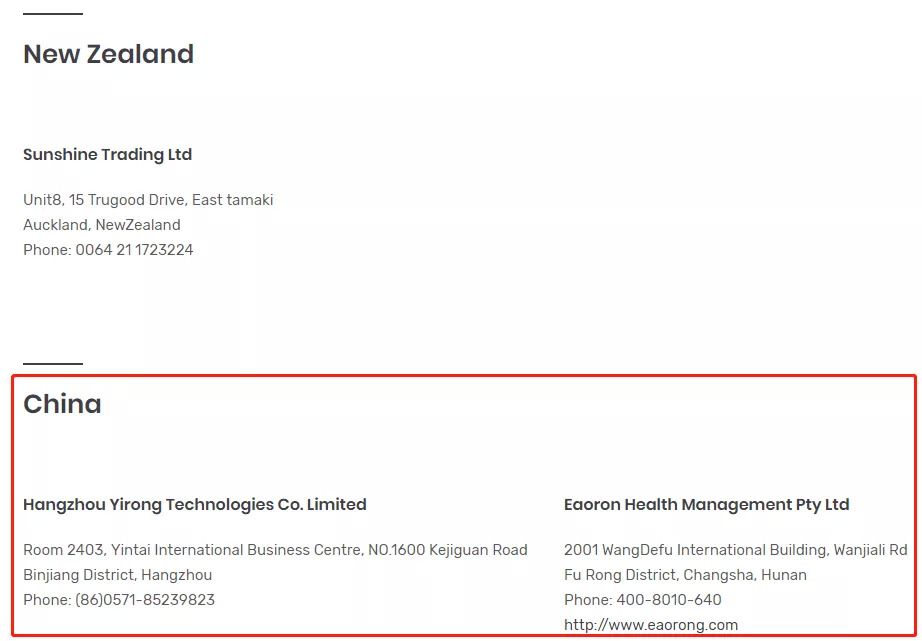Viewport: 922px width, 641px height.
Task: Click '2001 WangDefu International Building' text
Action: click(697, 550)
